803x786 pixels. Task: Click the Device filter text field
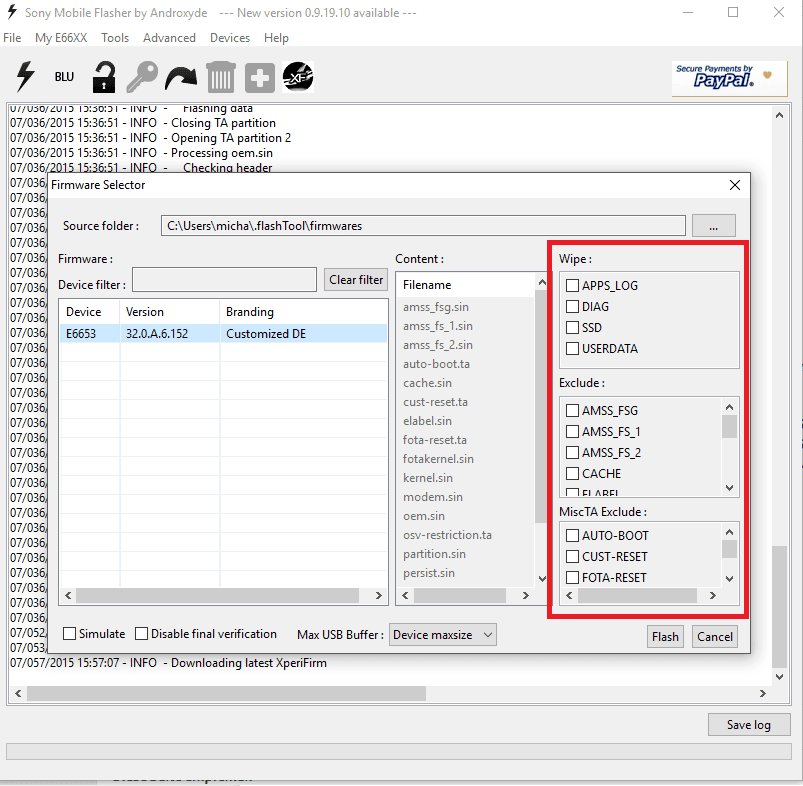pos(224,280)
